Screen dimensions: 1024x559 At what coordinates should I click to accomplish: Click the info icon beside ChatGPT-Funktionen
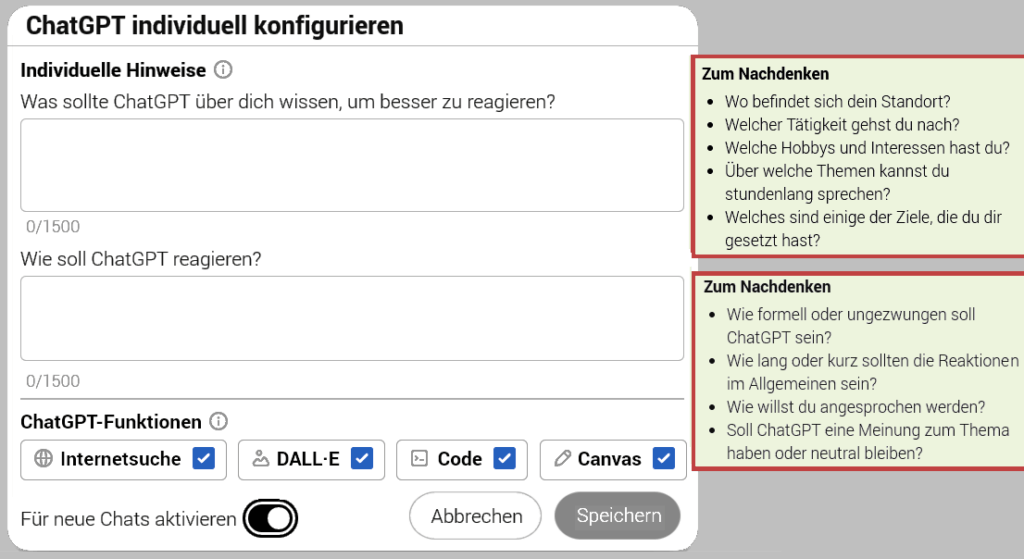click(218, 421)
